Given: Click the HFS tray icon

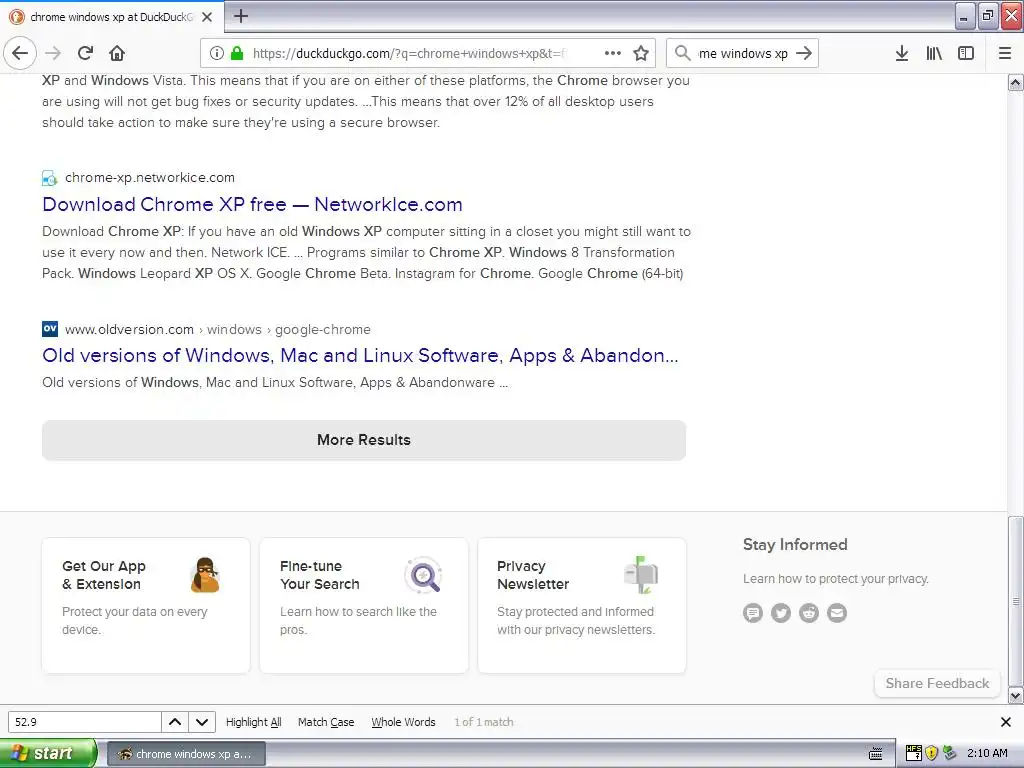Looking at the screenshot, I should click(x=914, y=753).
